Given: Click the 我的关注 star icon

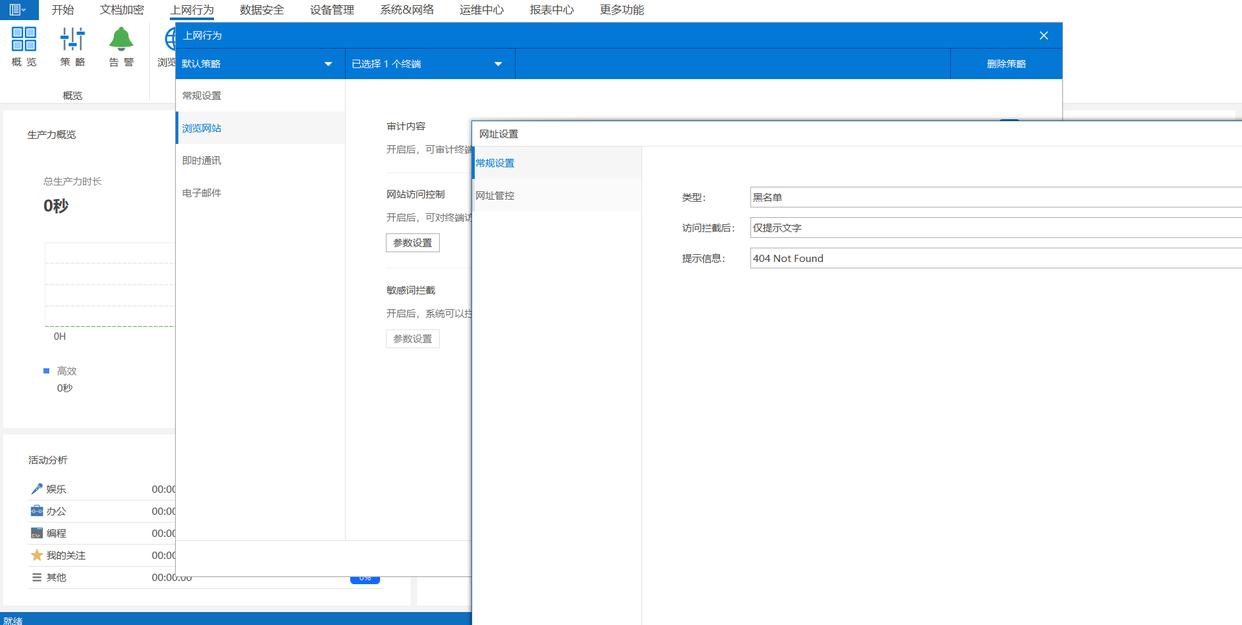Looking at the screenshot, I should click(37, 555).
